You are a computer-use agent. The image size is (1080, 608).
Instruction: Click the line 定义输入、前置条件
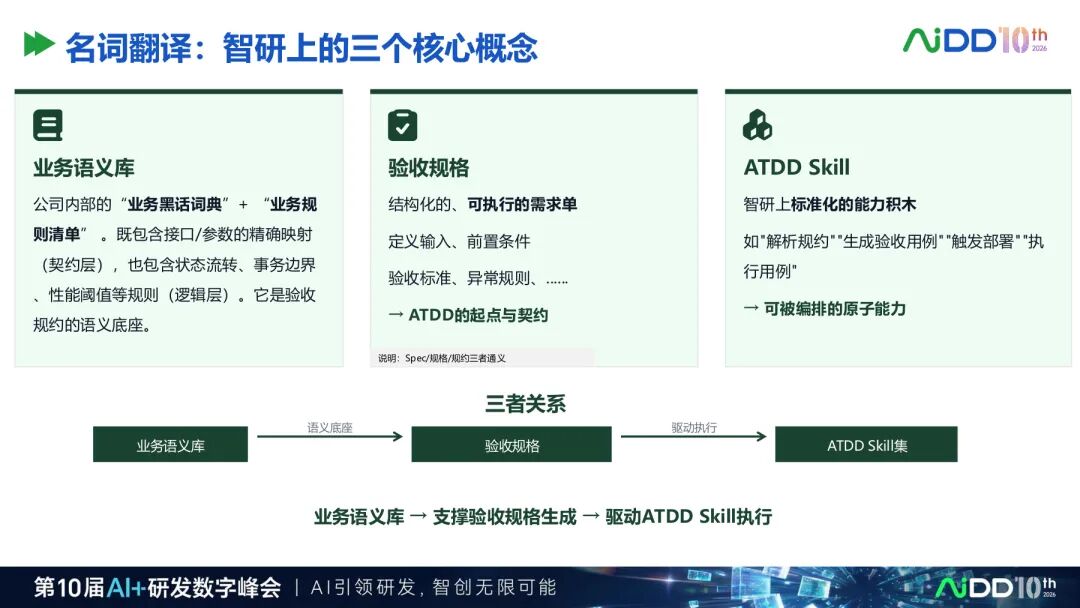coord(459,242)
